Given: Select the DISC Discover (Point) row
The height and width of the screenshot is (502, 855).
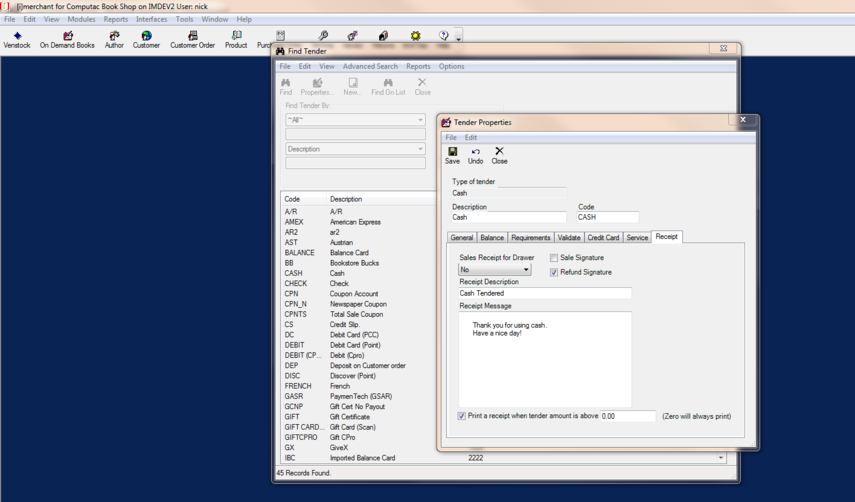Looking at the screenshot, I should click(359, 376).
